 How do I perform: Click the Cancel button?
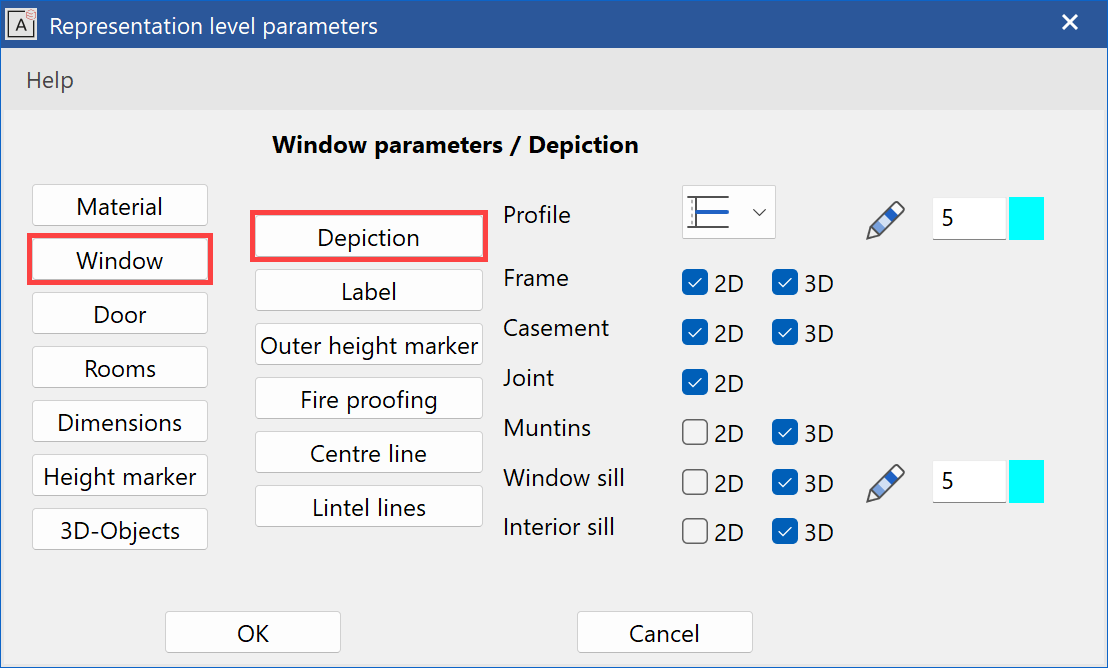665,633
